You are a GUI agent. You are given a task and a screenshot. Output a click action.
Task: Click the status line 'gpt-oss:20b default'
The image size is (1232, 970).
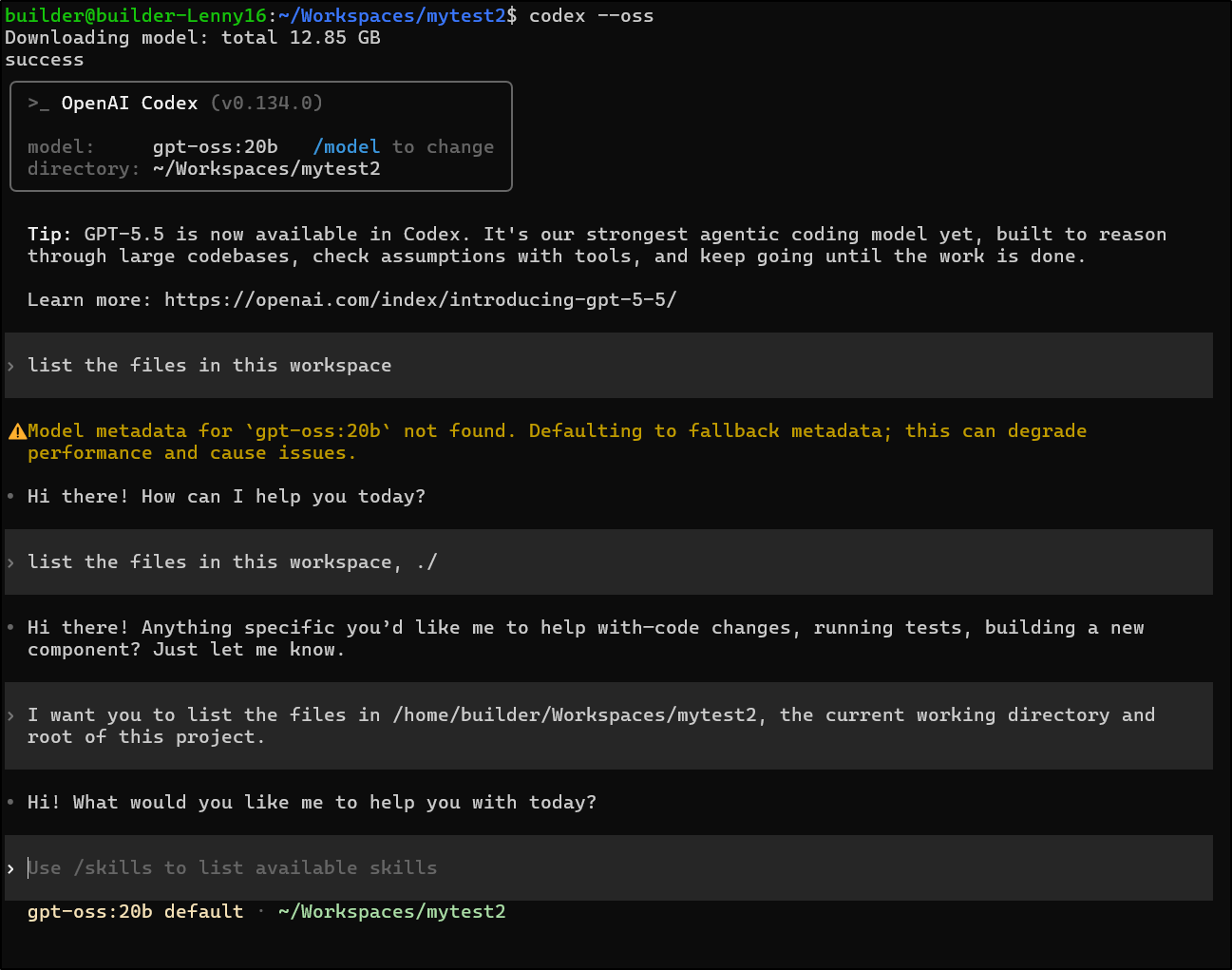click(x=136, y=911)
